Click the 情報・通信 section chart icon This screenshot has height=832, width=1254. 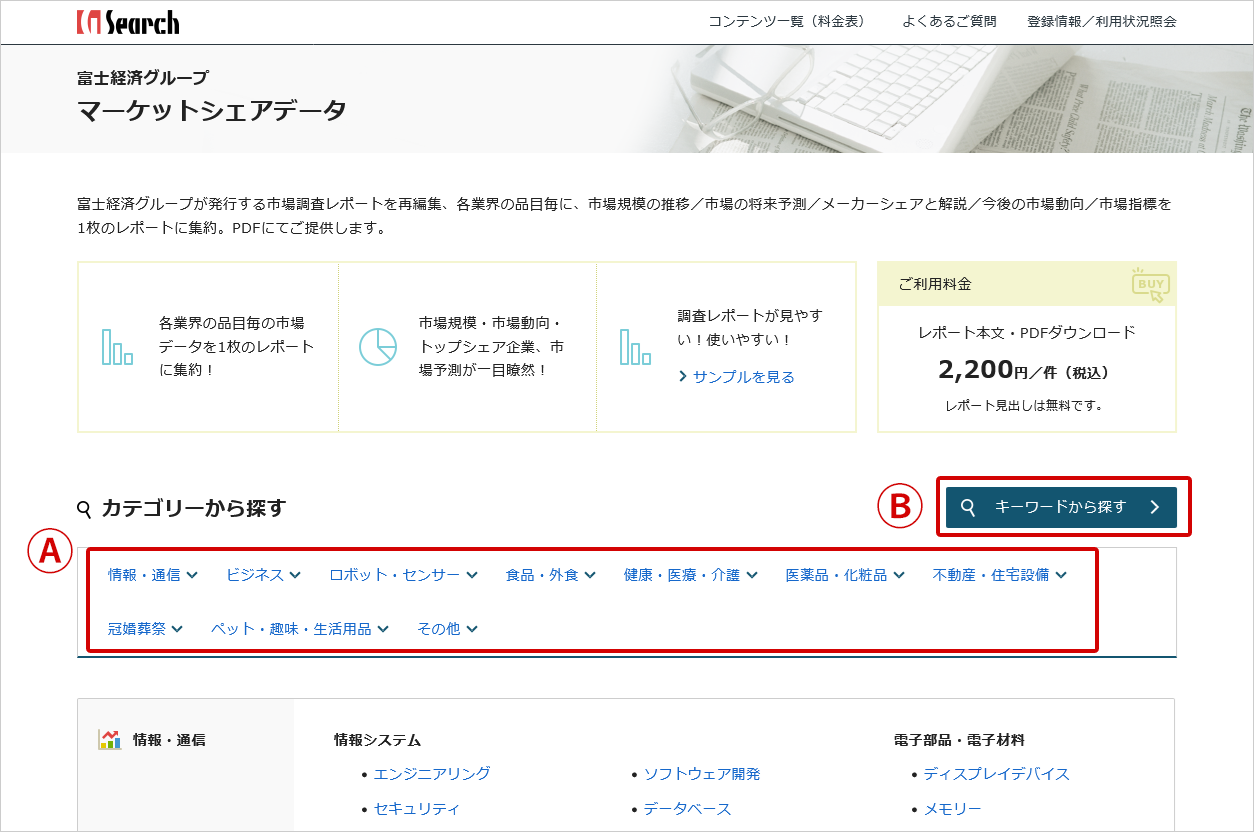[109, 740]
